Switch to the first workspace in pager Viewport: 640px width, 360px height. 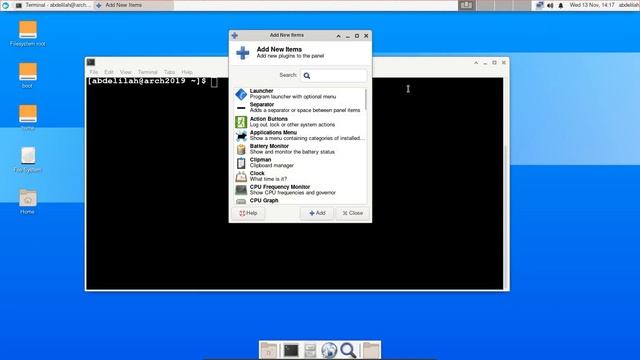click(467, 5)
